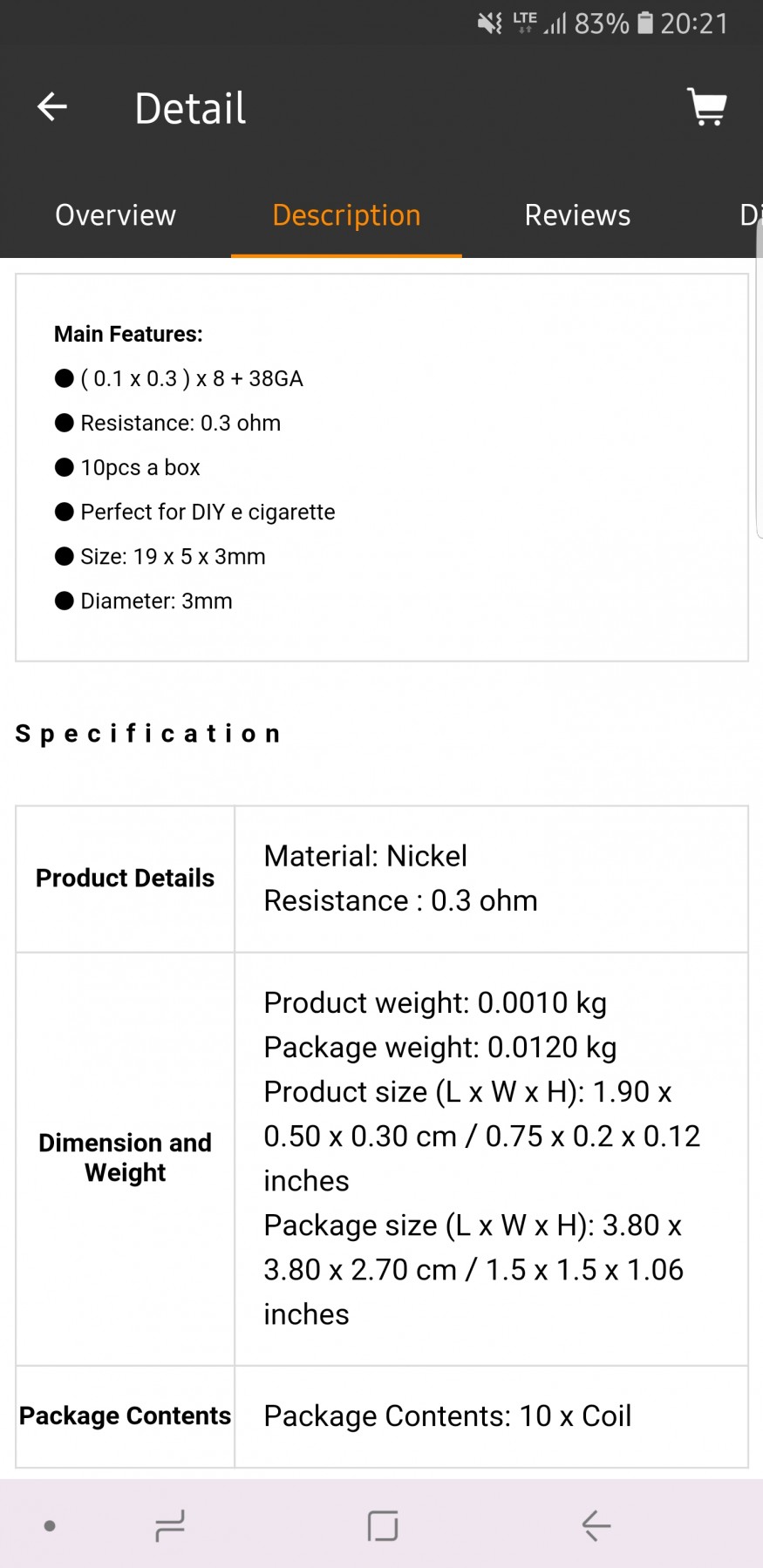Tap the battery icon in status bar
Image resolution: width=763 pixels, height=1568 pixels.
point(645,23)
